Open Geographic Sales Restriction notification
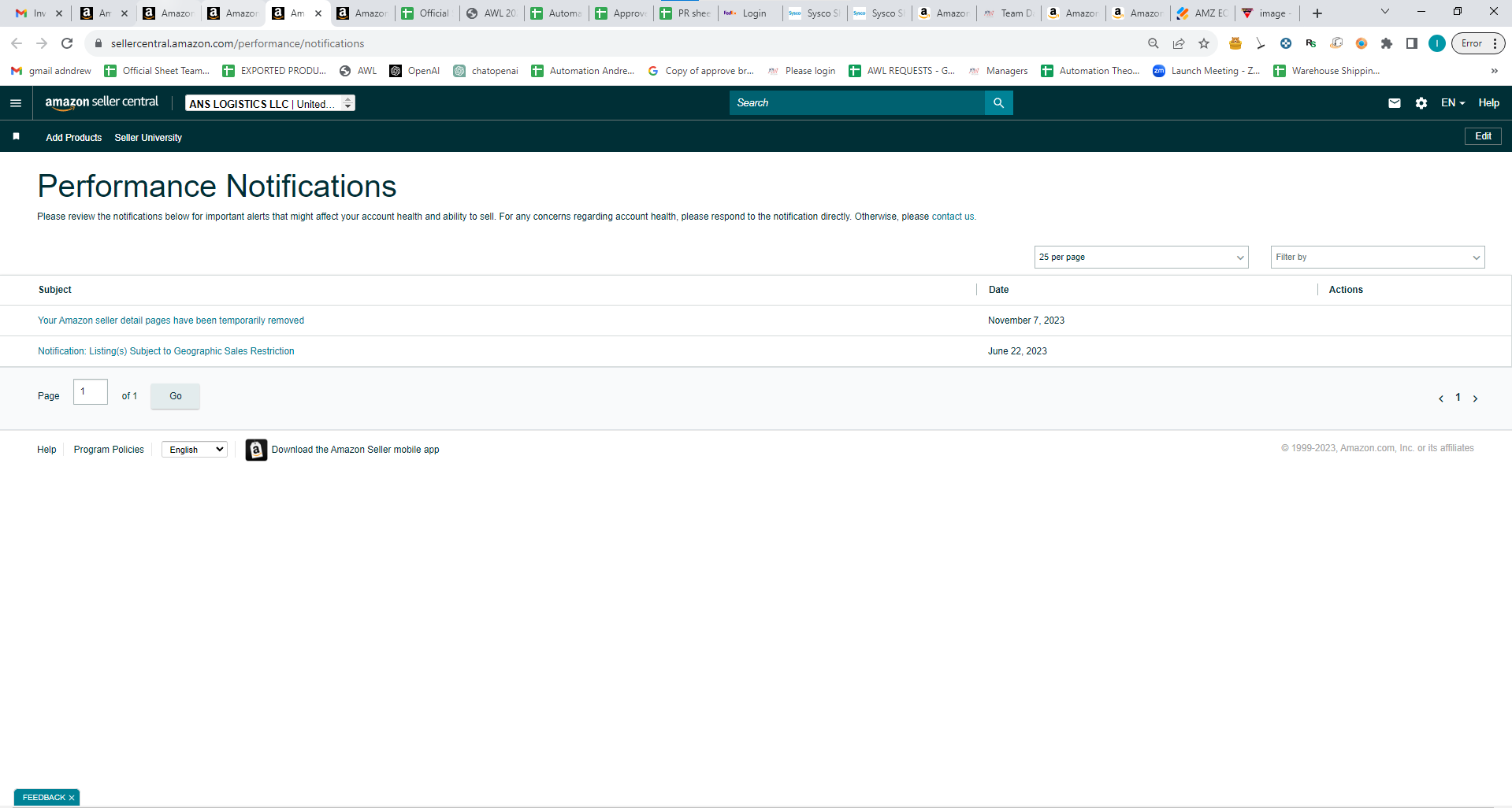The width and height of the screenshot is (1512, 808). click(x=166, y=351)
